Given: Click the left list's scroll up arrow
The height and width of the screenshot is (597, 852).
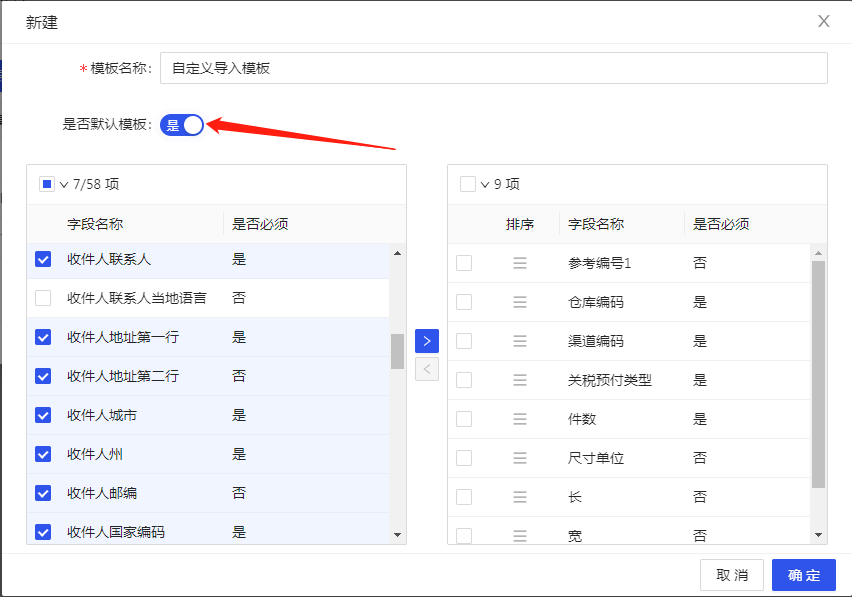Looking at the screenshot, I should (397, 253).
